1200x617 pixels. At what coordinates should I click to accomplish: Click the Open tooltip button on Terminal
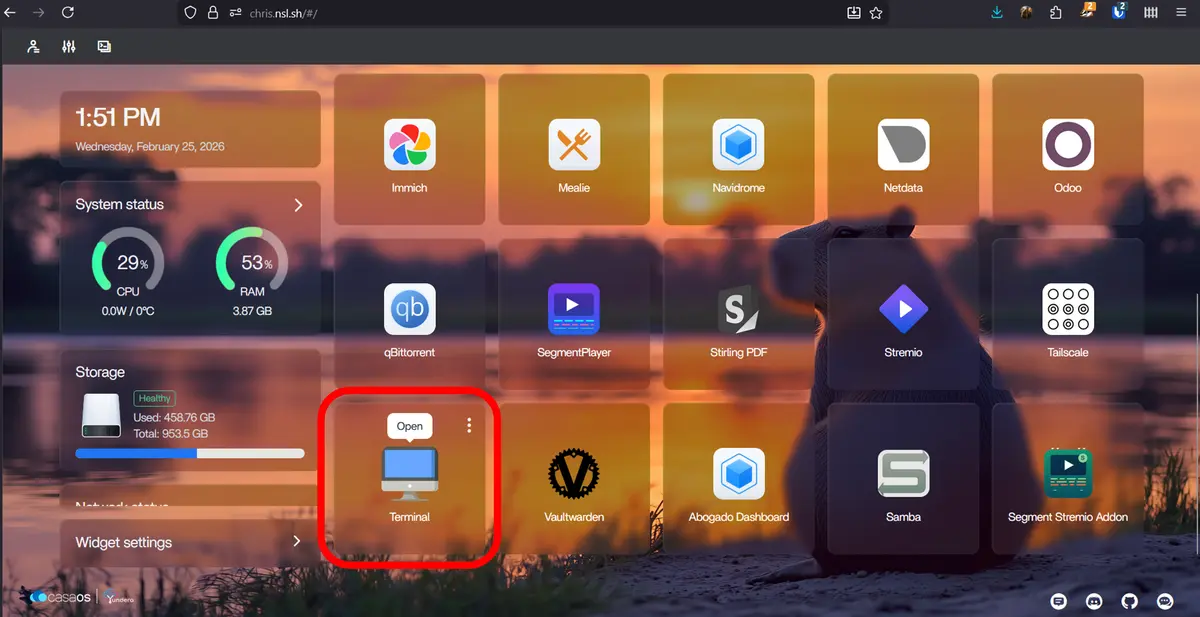(x=410, y=426)
